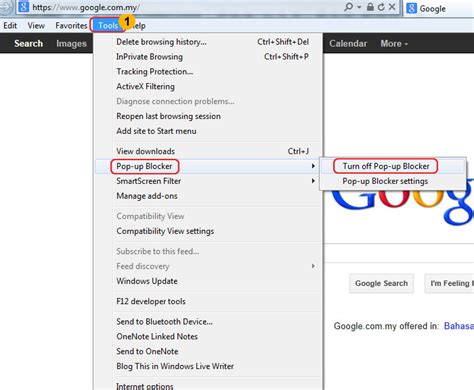This screenshot has height=390, width=474.
Task: Open the View menu
Action: pos(36,26)
